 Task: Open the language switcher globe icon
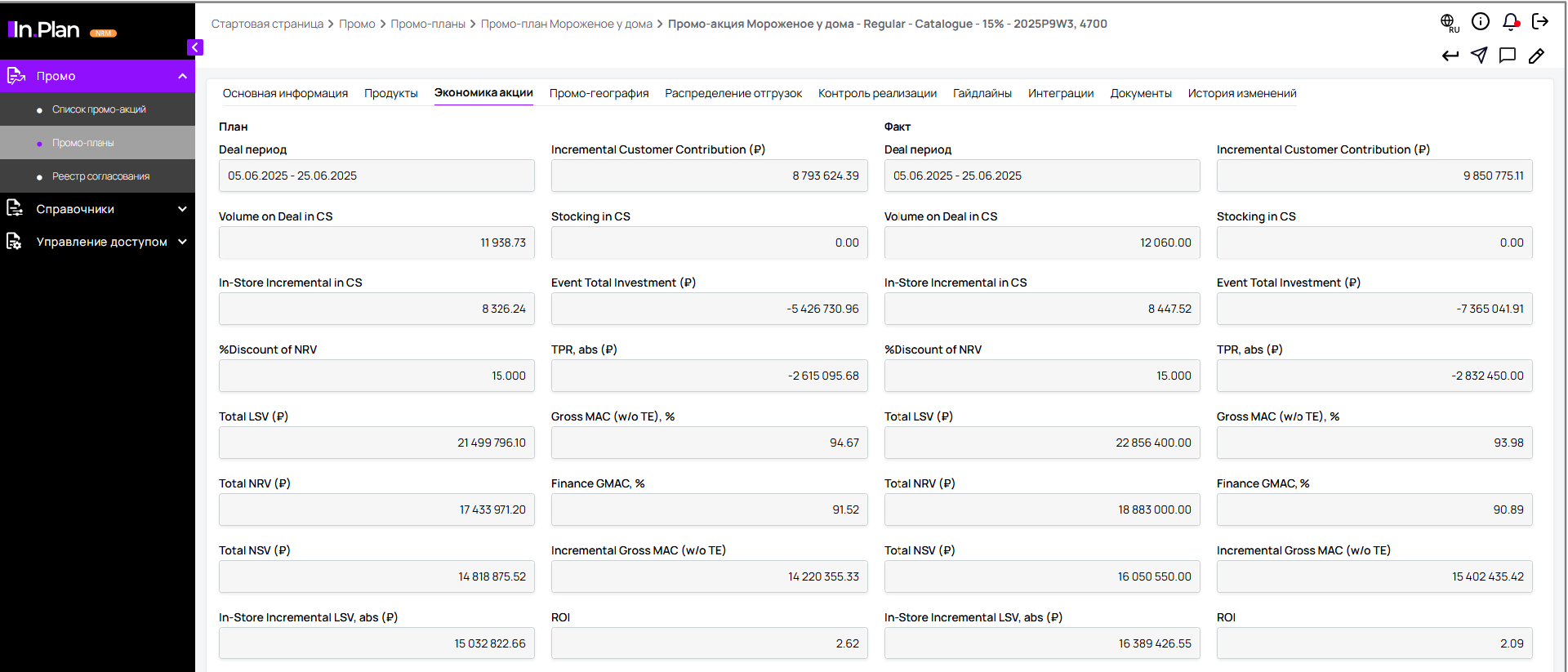(x=1448, y=22)
